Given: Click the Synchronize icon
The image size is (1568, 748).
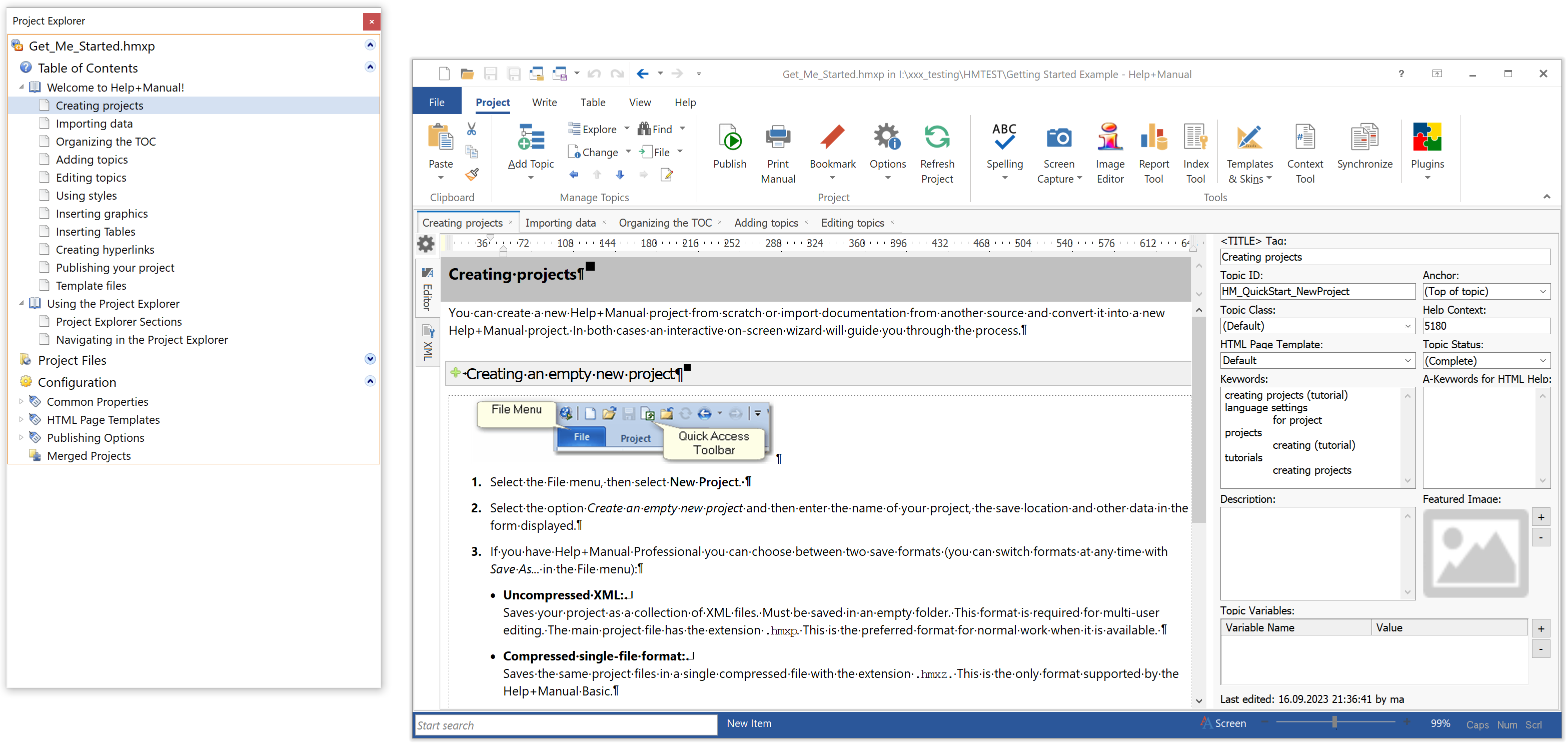Looking at the screenshot, I should (x=1364, y=138).
